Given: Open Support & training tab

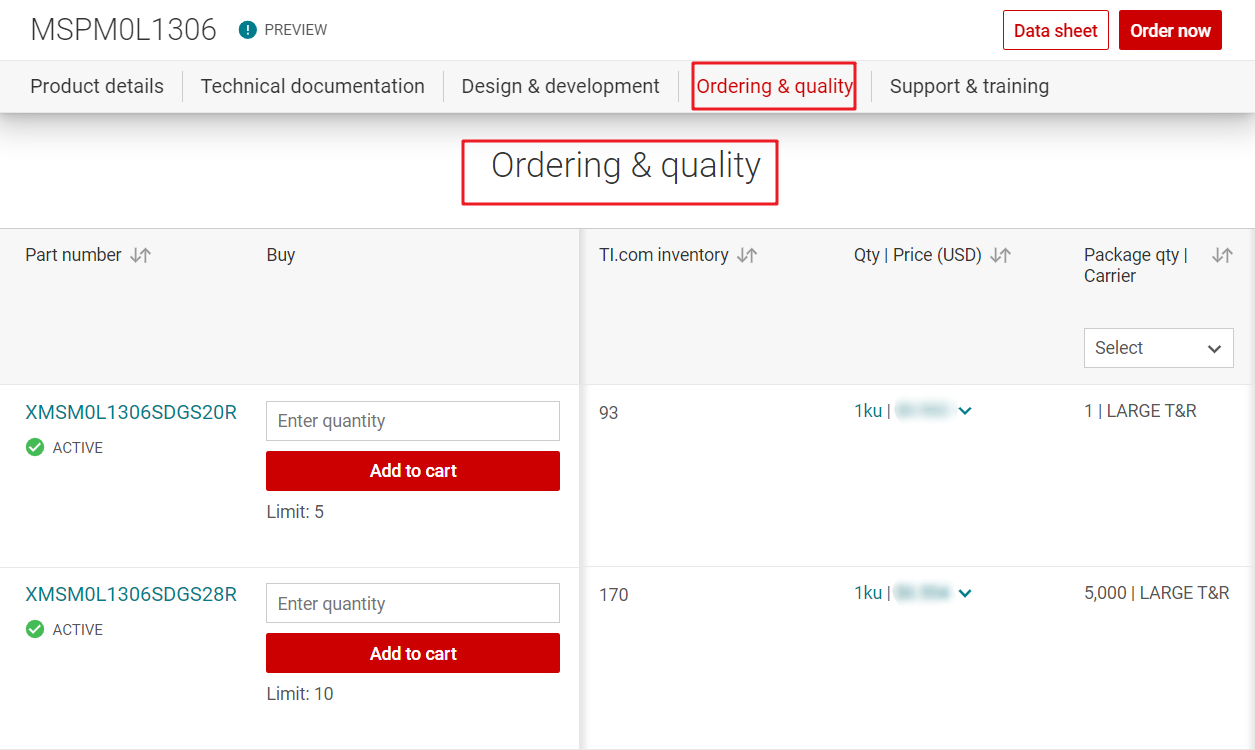Looking at the screenshot, I should point(969,86).
